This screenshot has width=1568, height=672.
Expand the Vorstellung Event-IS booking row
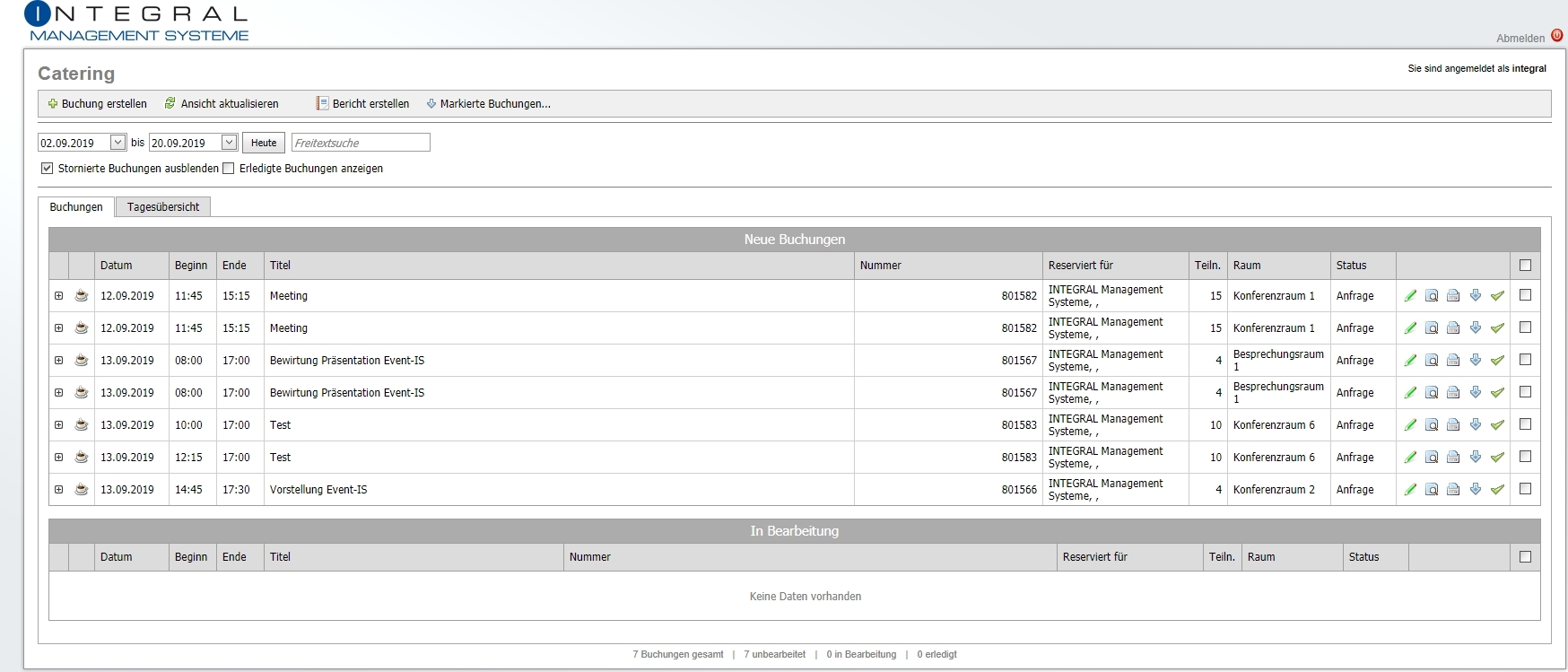(58, 490)
